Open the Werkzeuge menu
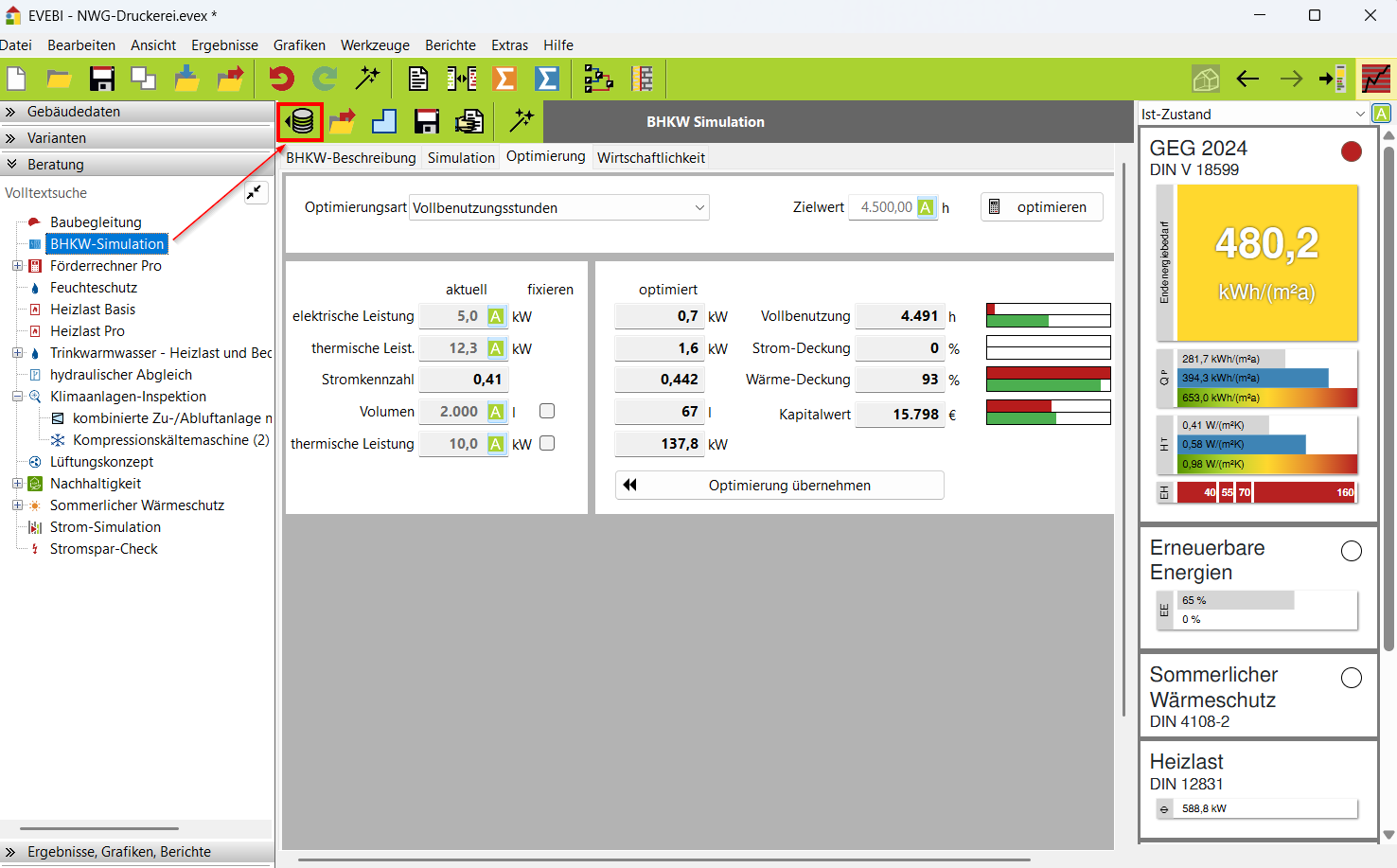This screenshot has height=868, width=1397. pyautogui.click(x=375, y=45)
